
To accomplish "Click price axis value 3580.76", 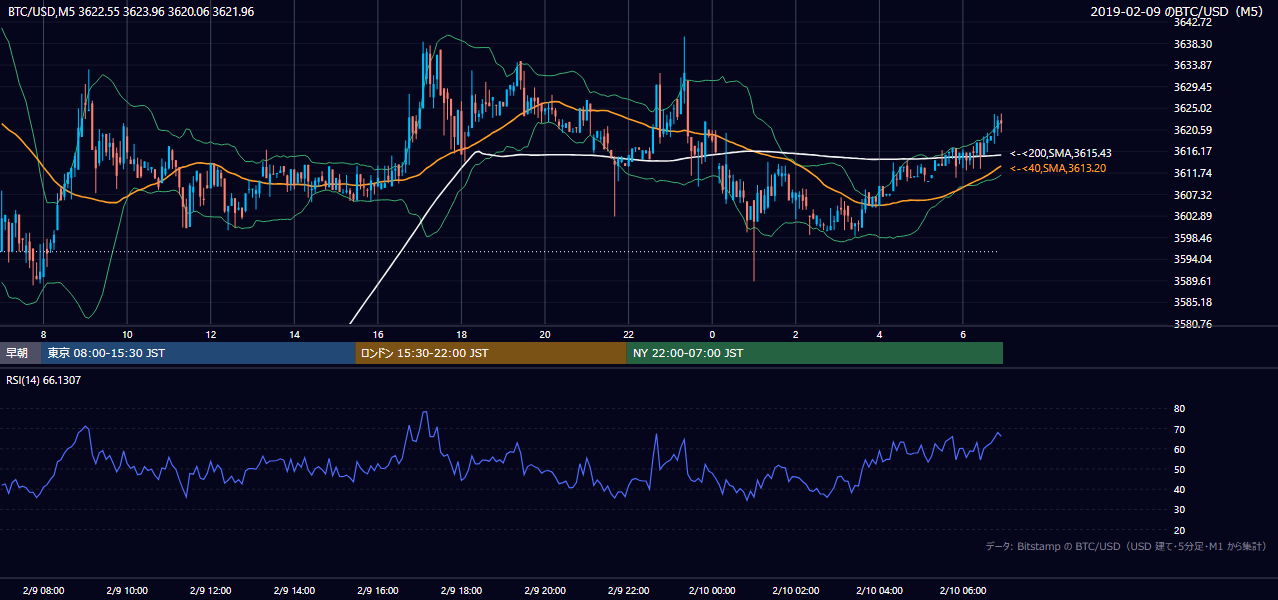I will (1193, 324).
